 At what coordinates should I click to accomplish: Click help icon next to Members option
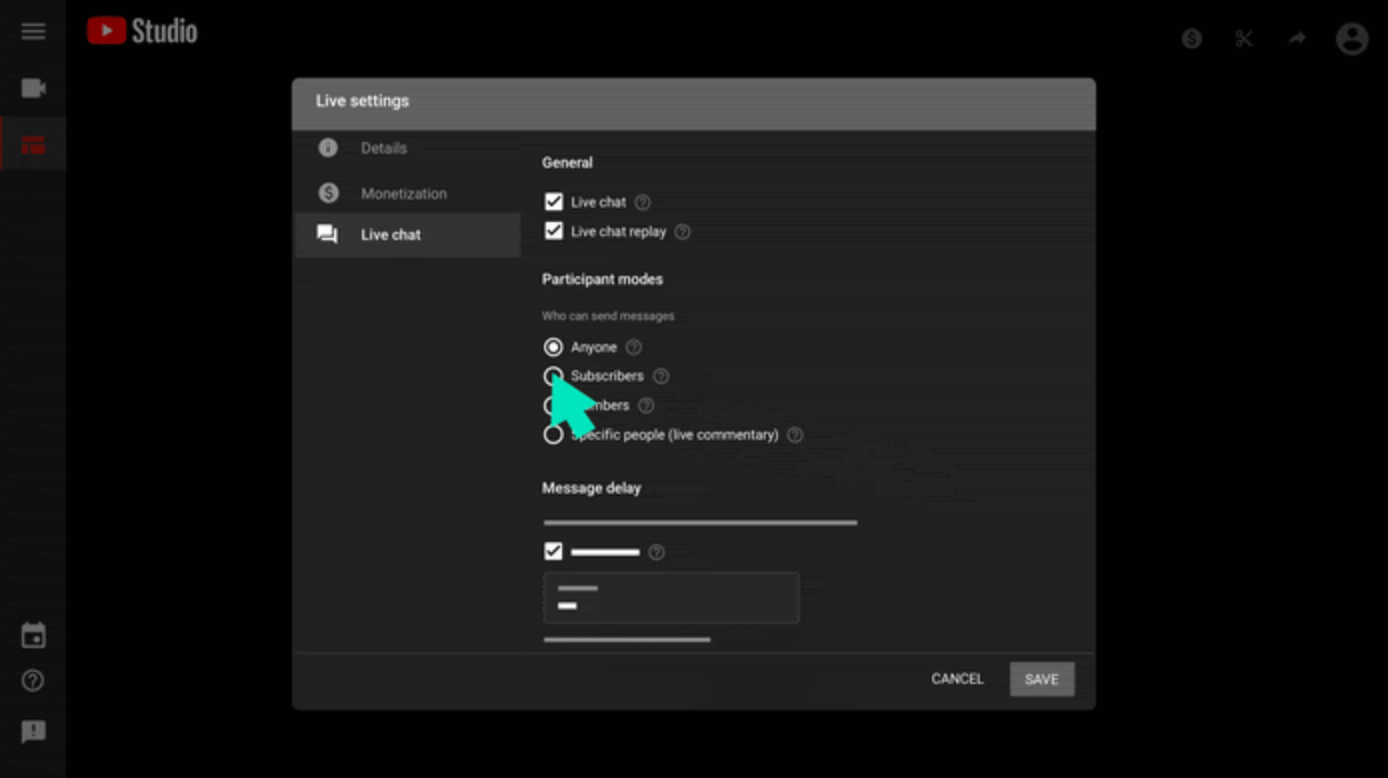click(646, 405)
